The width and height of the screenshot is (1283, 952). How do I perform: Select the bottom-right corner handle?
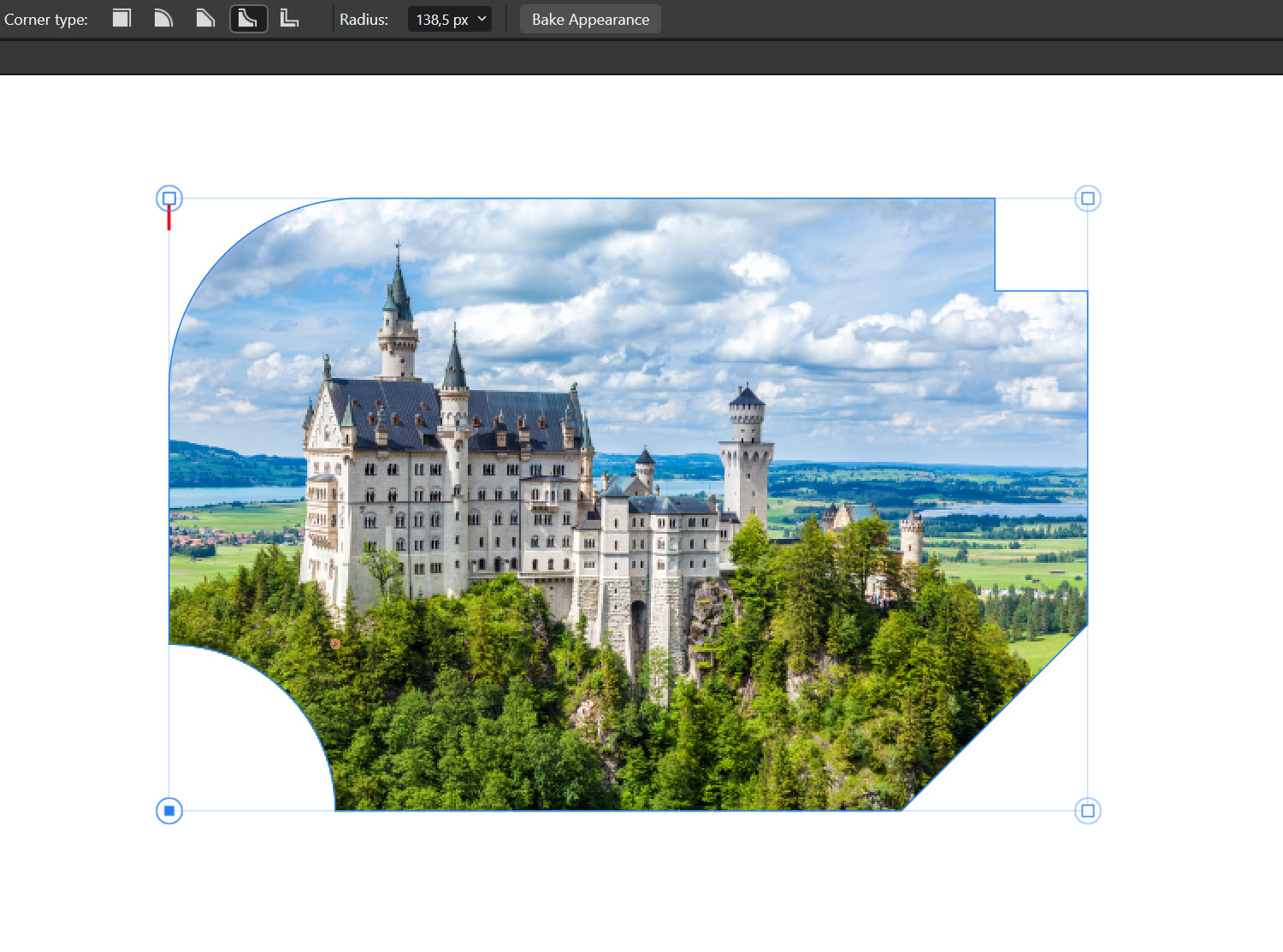click(1087, 810)
